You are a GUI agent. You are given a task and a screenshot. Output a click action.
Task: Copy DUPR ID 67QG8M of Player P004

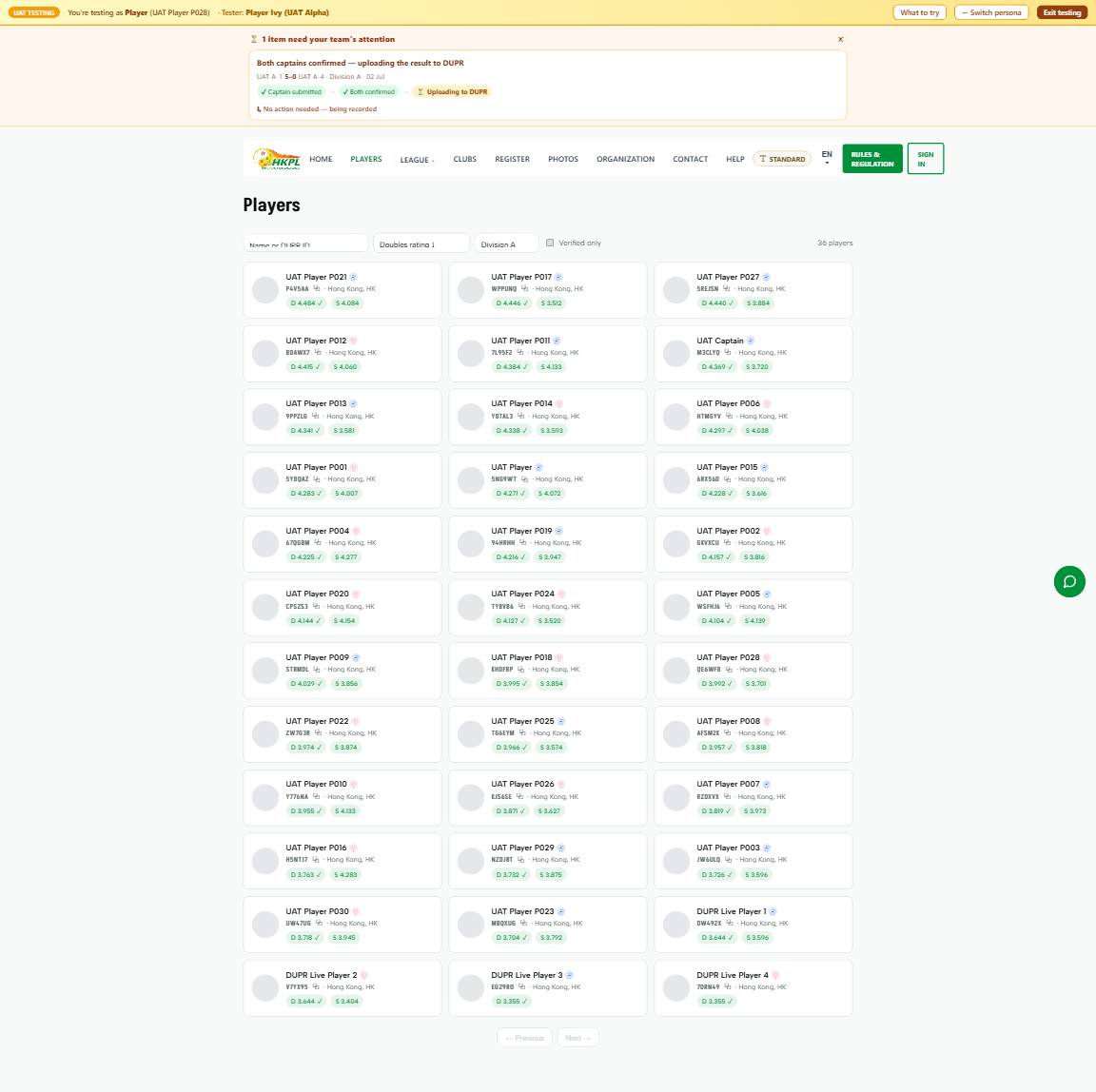pyautogui.click(x=318, y=542)
